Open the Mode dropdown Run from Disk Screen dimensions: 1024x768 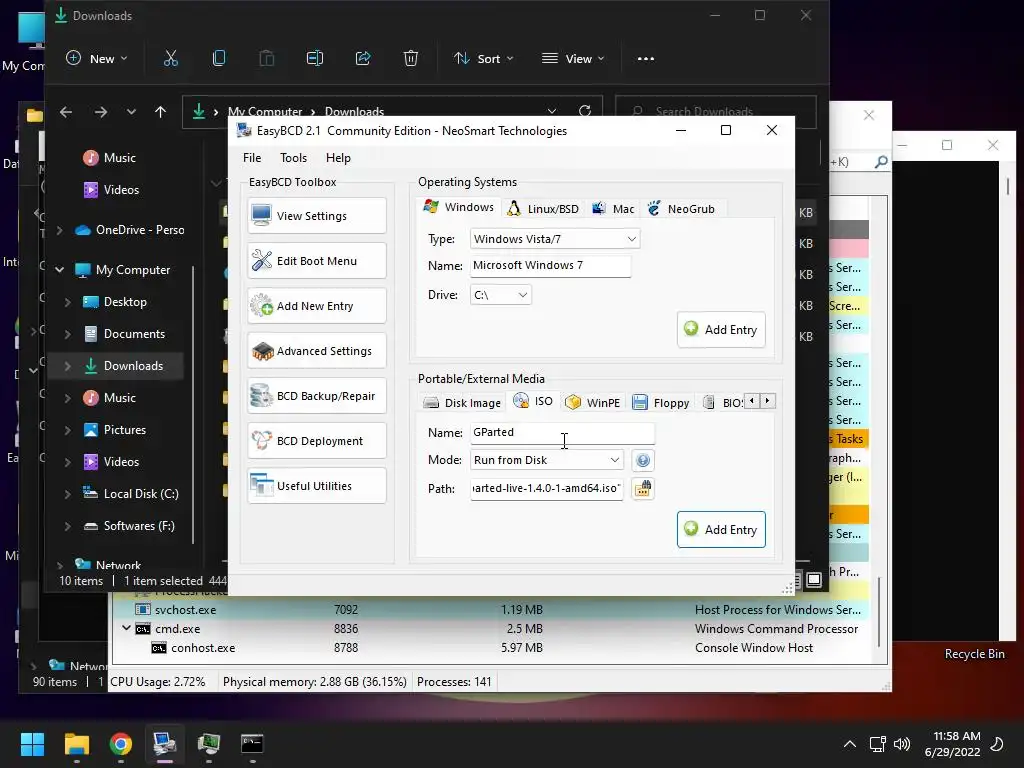click(x=547, y=460)
